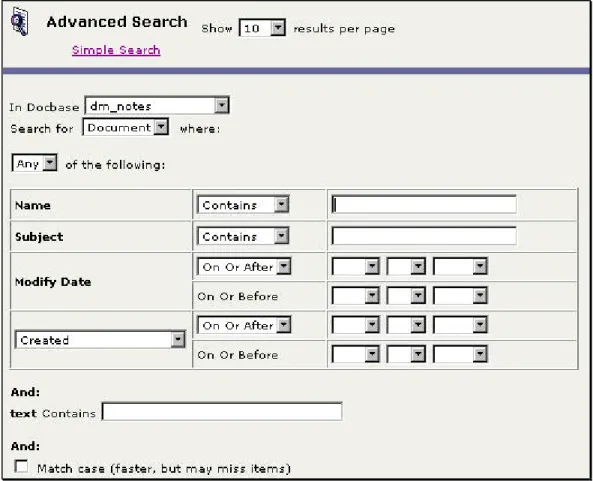Click the text Contains input field
Screen dimensions: 593x481
222,412
